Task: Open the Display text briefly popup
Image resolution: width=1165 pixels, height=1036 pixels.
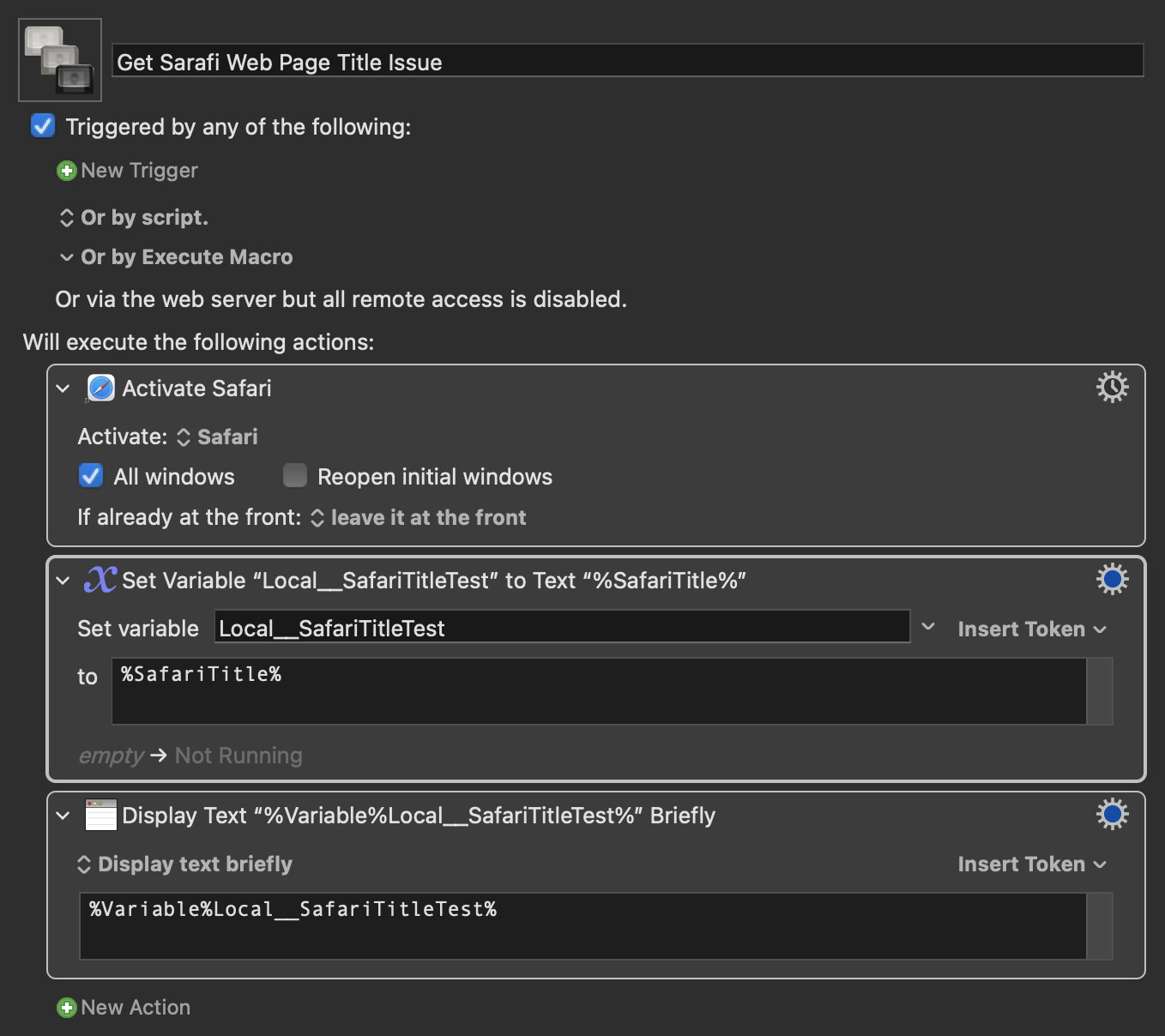Action: click(184, 864)
